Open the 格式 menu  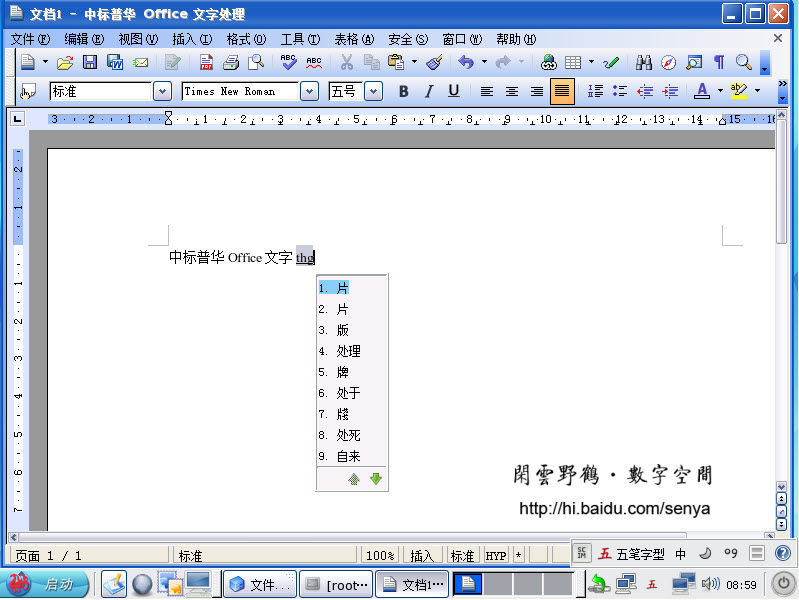pyautogui.click(x=246, y=39)
